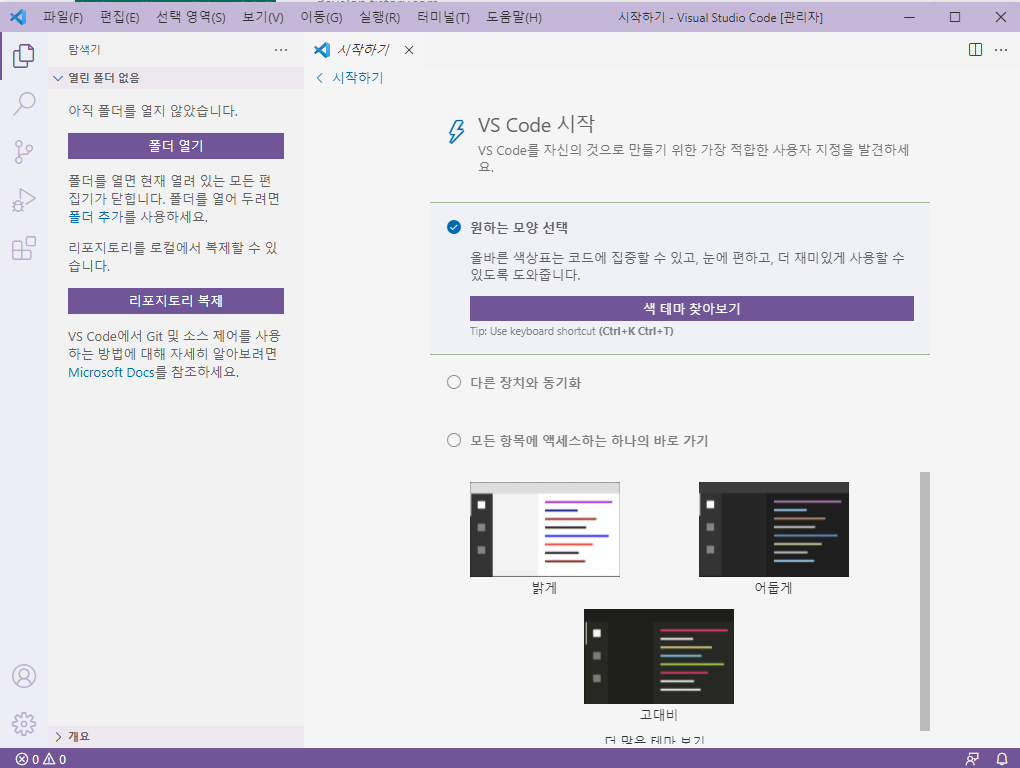Select 모든 항목에 액세스하는 하나의 바로 가기 step
The height and width of the screenshot is (768, 1020).
pyautogui.click(x=454, y=440)
